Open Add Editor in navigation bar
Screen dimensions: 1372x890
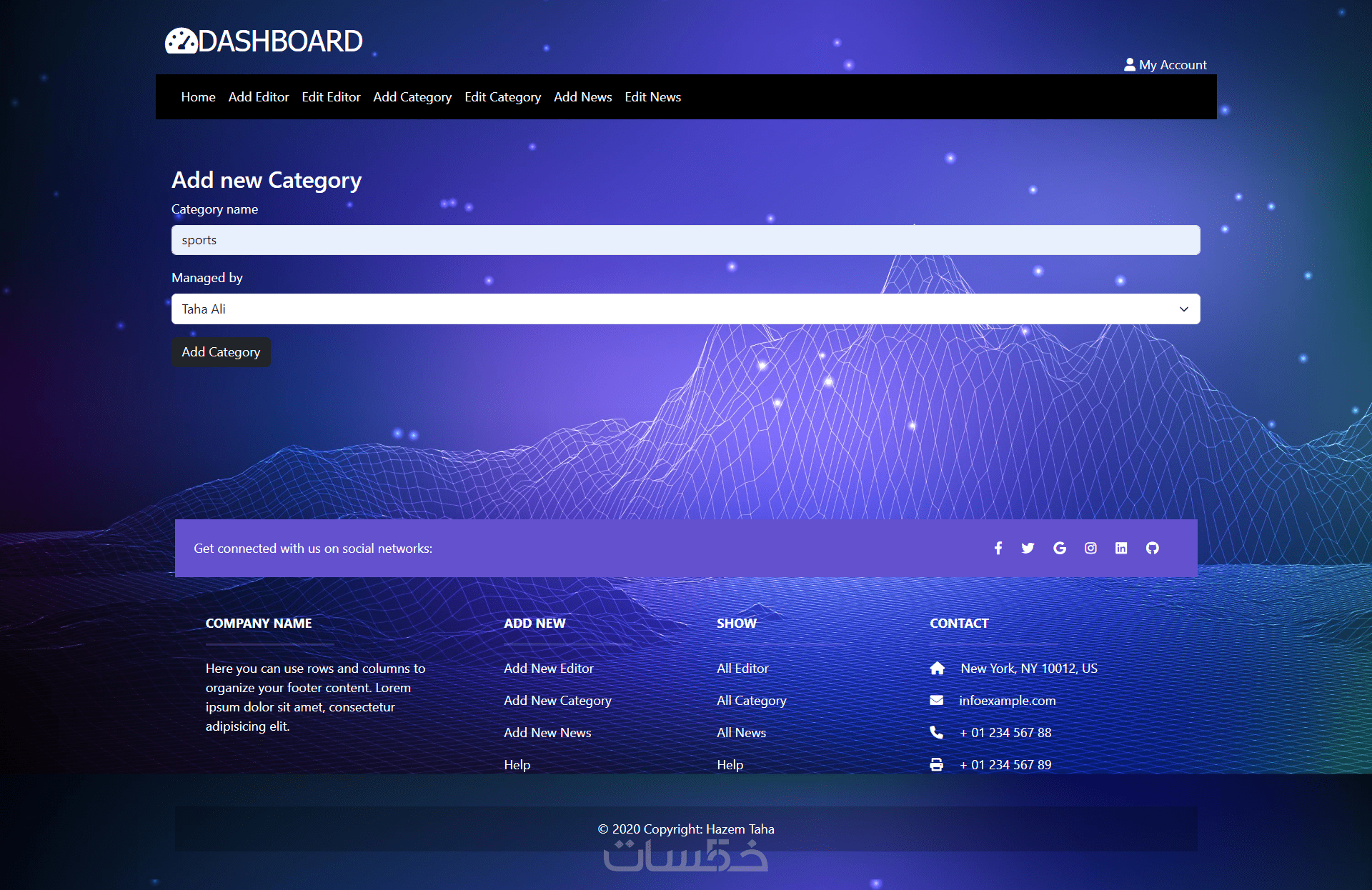tap(259, 97)
